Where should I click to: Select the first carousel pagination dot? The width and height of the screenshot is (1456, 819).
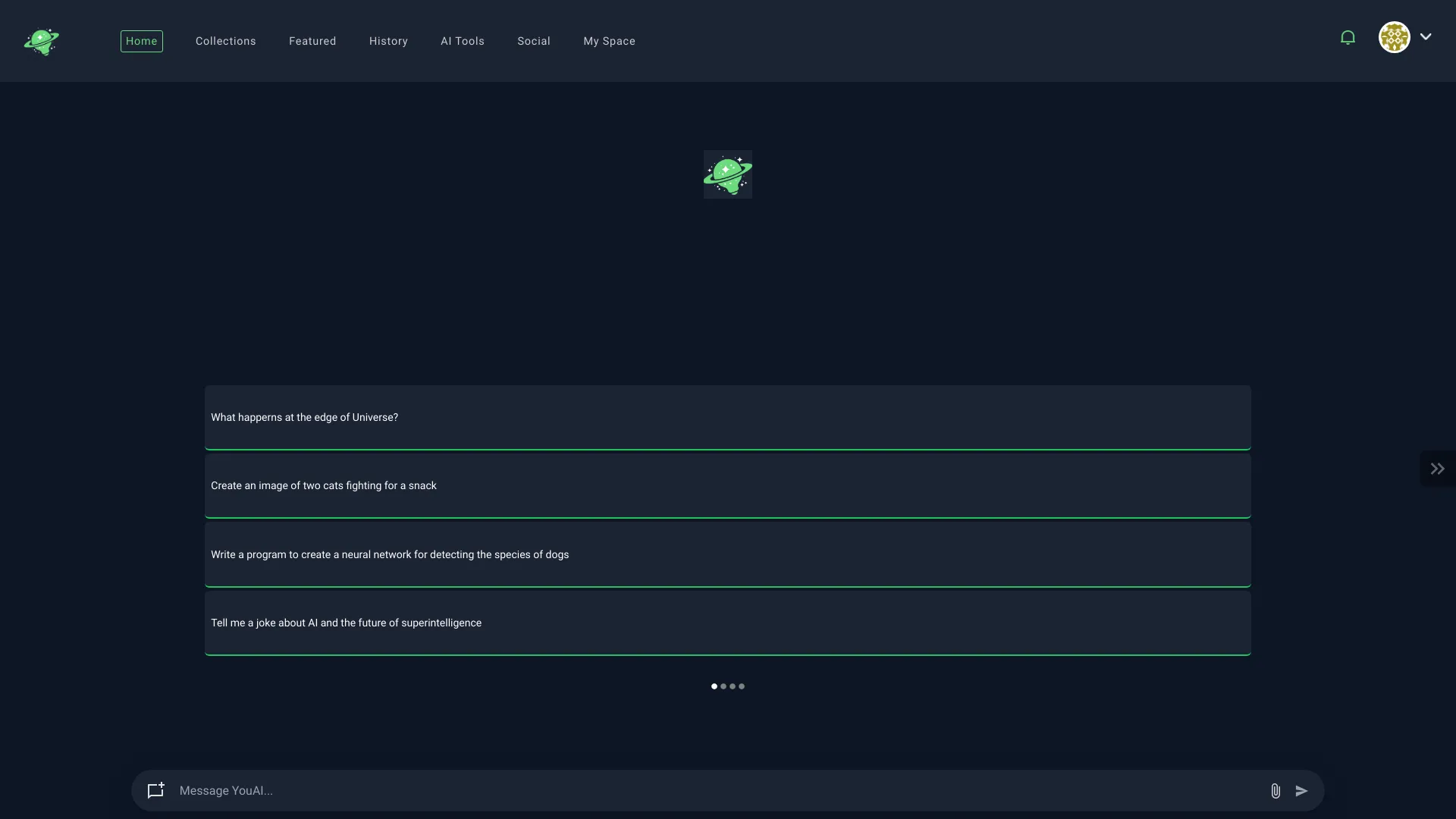pos(714,686)
